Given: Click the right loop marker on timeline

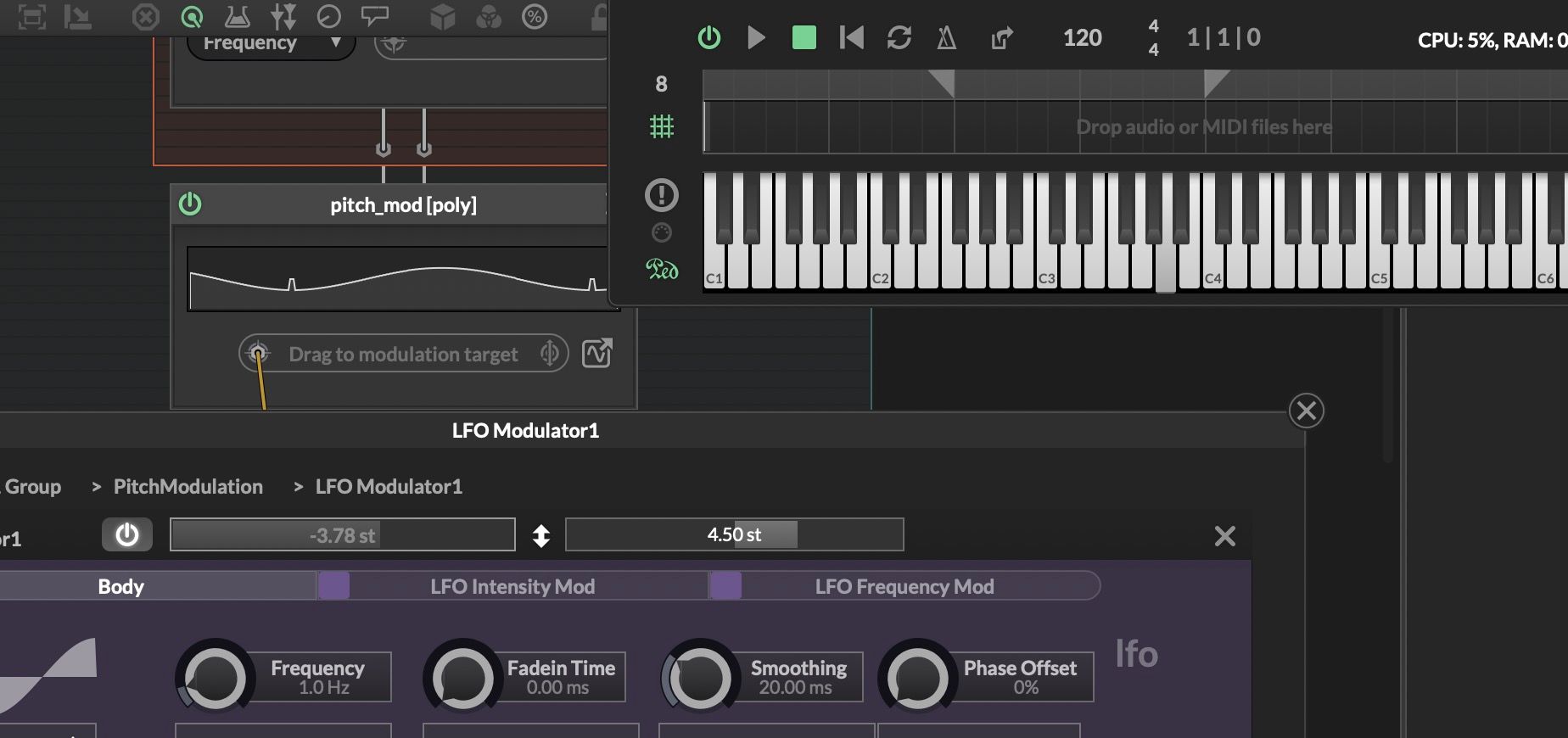Looking at the screenshot, I should coord(1217,82).
